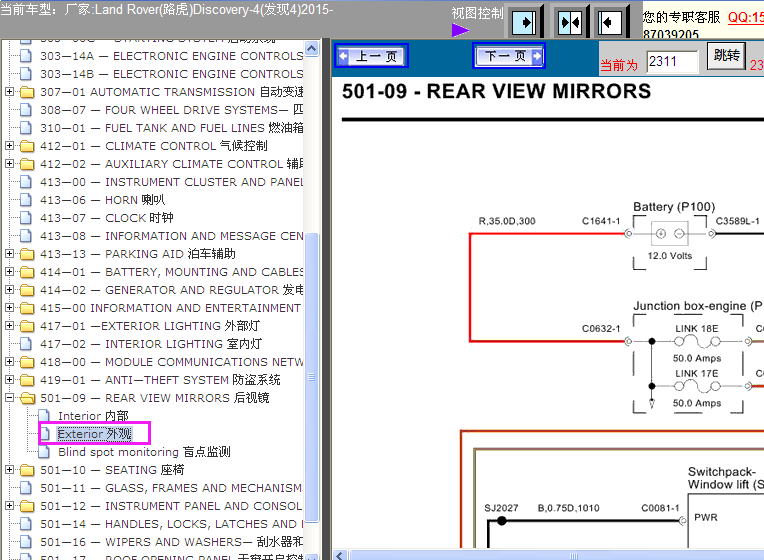The height and width of the screenshot is (560, 764).
Task: Click the 419-01 Anti-Theft System folder icon
Action: point(27,380)
